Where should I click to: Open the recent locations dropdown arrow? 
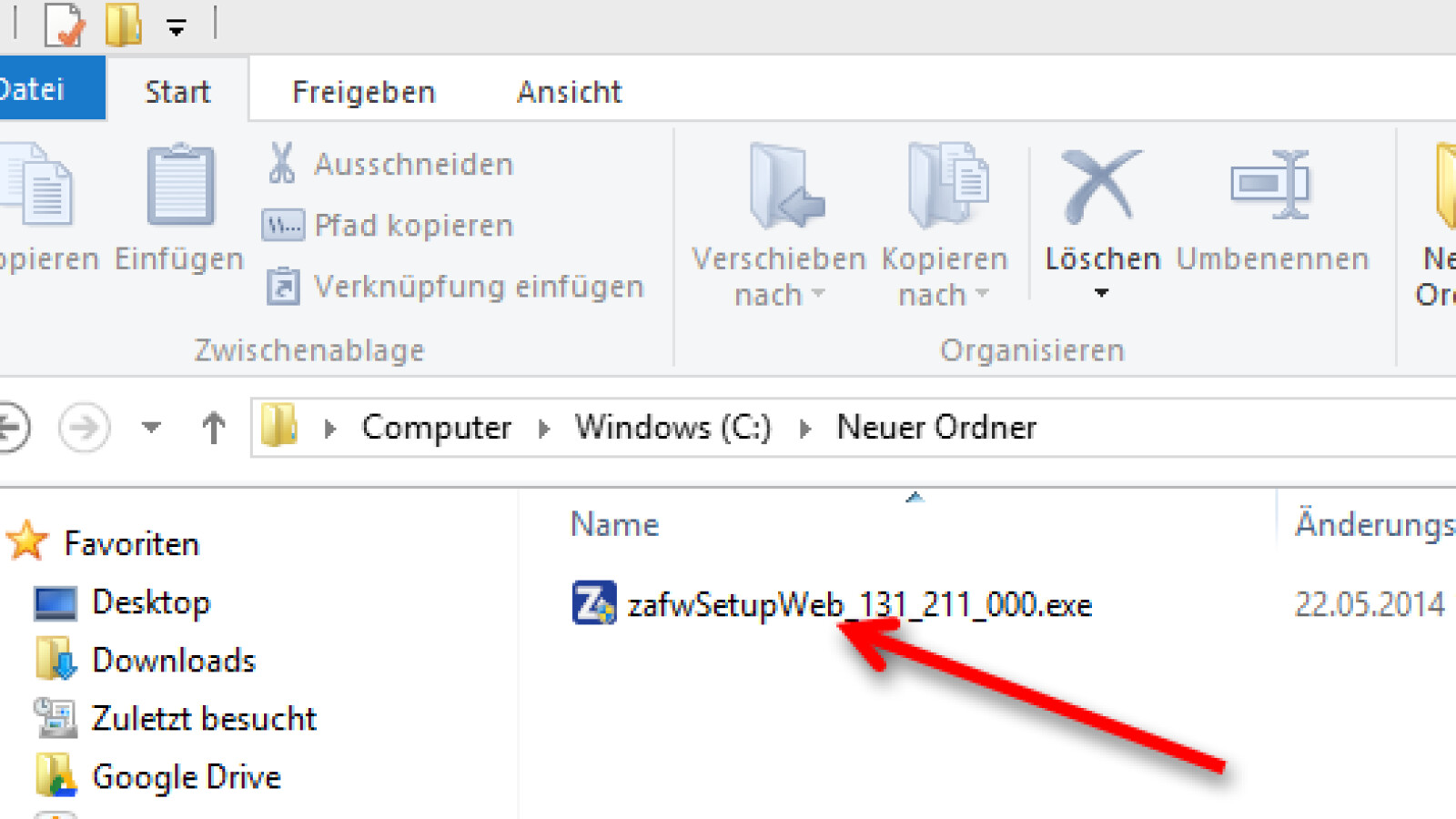(x=151, y=427)
